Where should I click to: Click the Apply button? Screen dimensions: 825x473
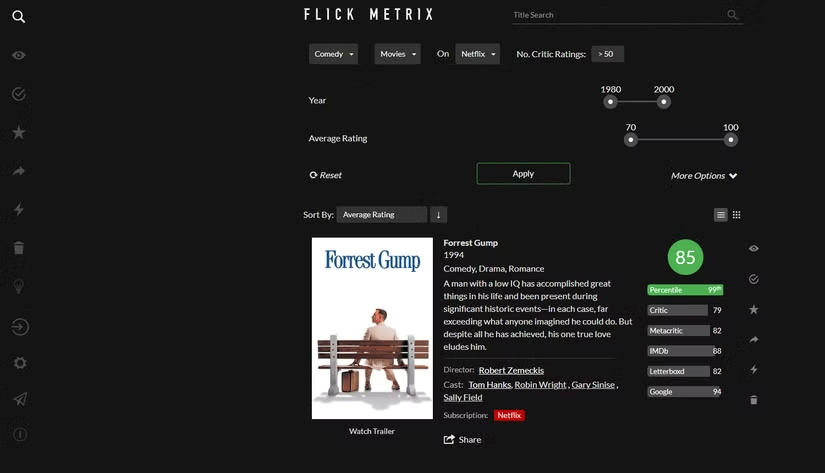point(524,174)
